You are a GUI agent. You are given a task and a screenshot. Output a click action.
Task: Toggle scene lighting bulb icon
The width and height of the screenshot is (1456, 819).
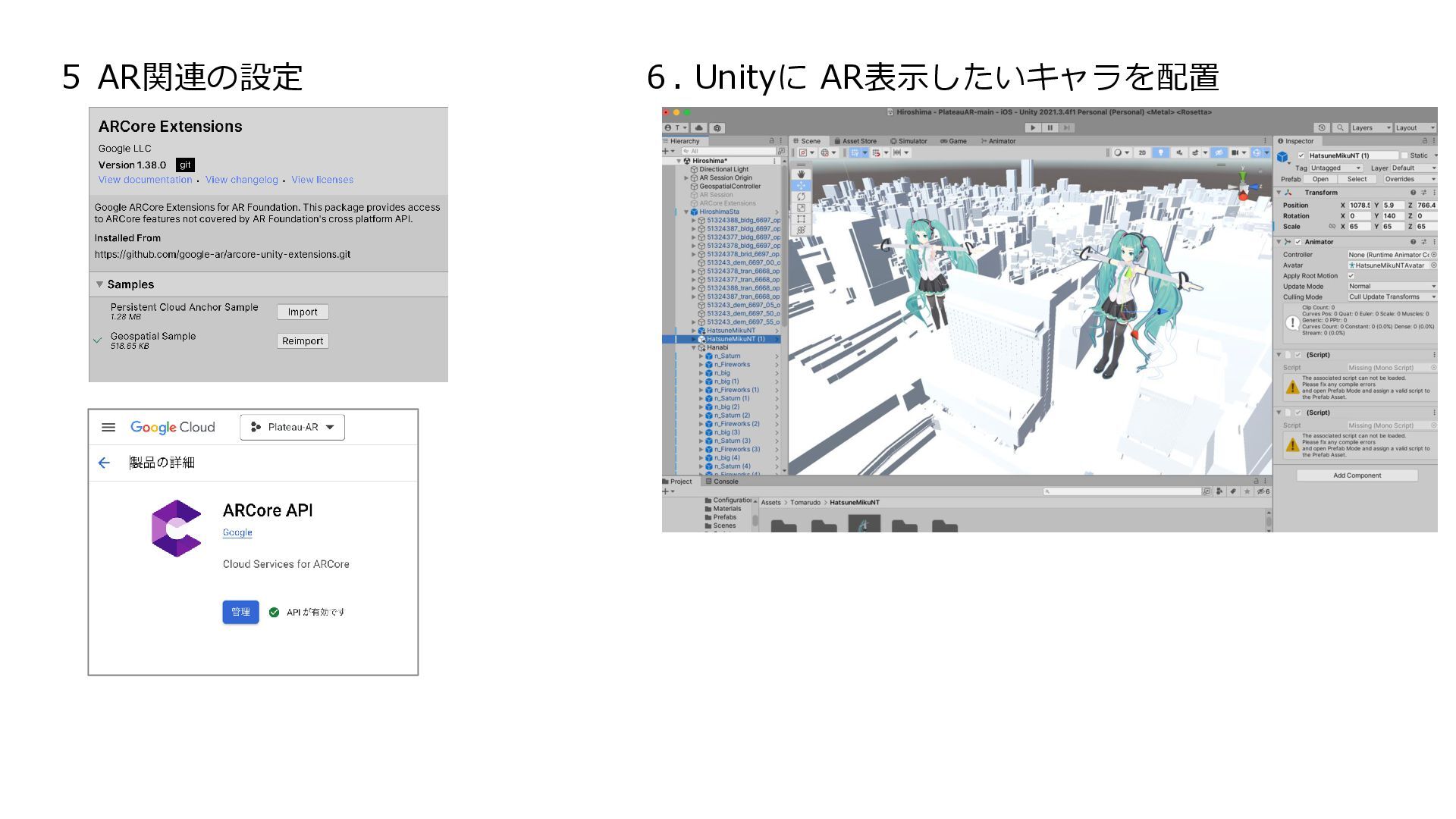point(1160,152)
